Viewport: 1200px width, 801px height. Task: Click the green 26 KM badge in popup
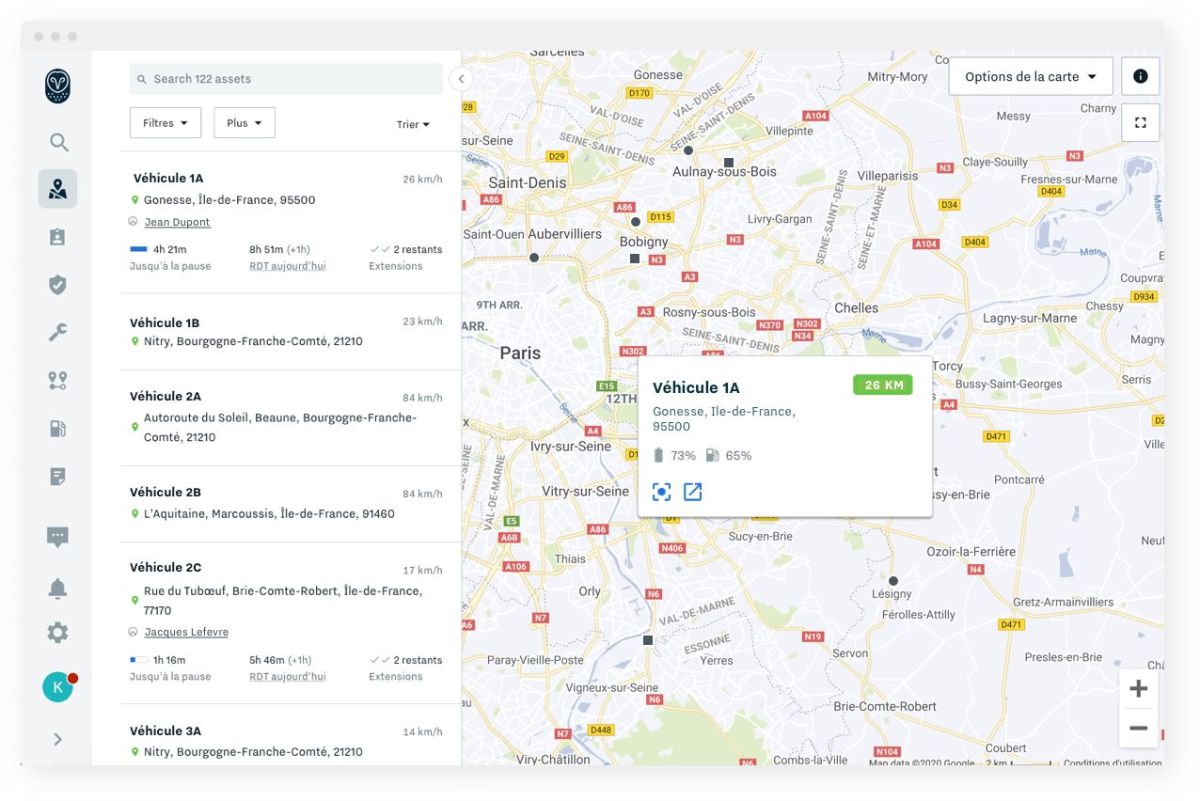(x=883, y=385)
